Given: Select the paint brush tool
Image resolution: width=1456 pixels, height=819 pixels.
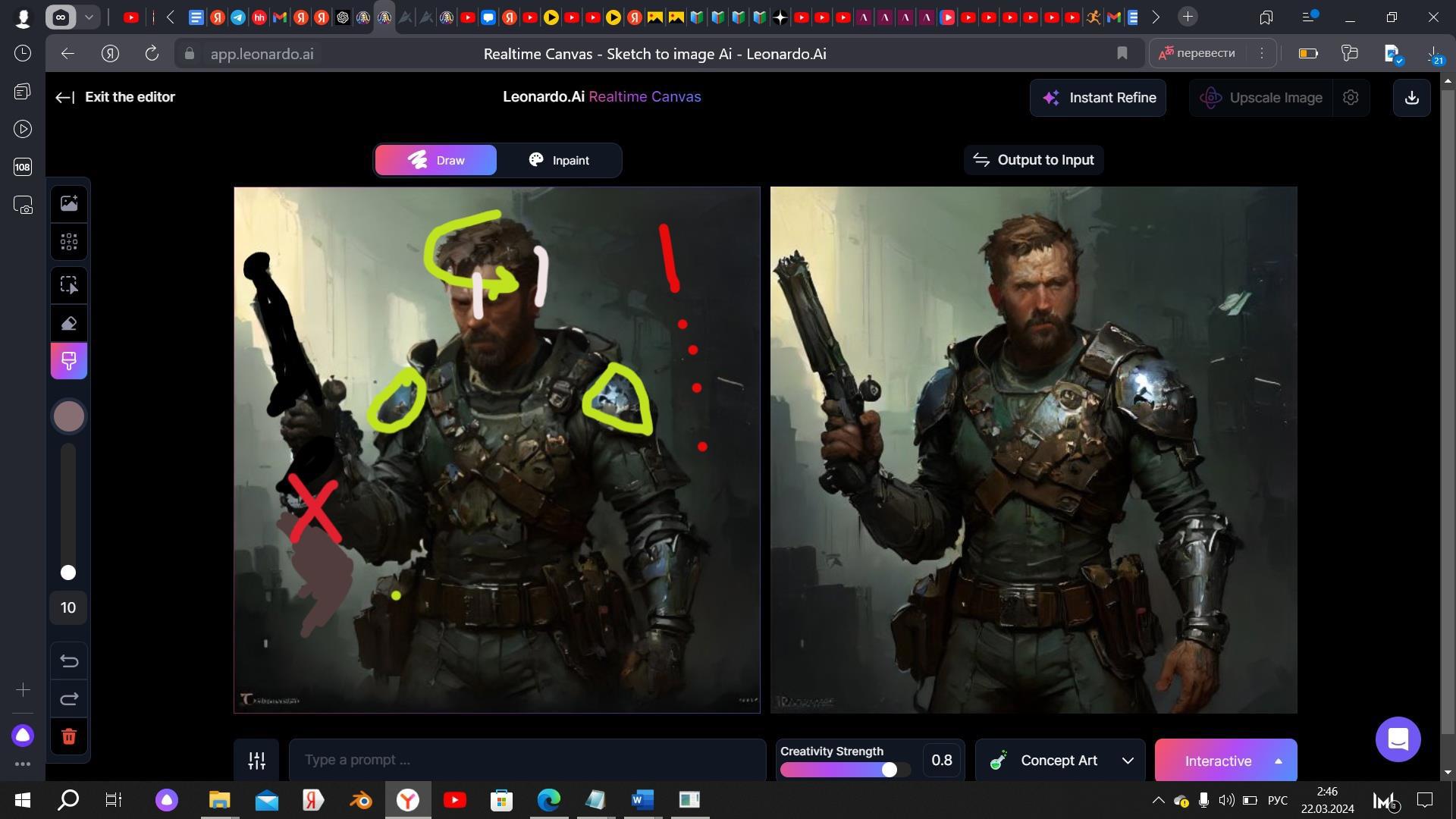Looking at the screenshot, I should coord(69,361).
